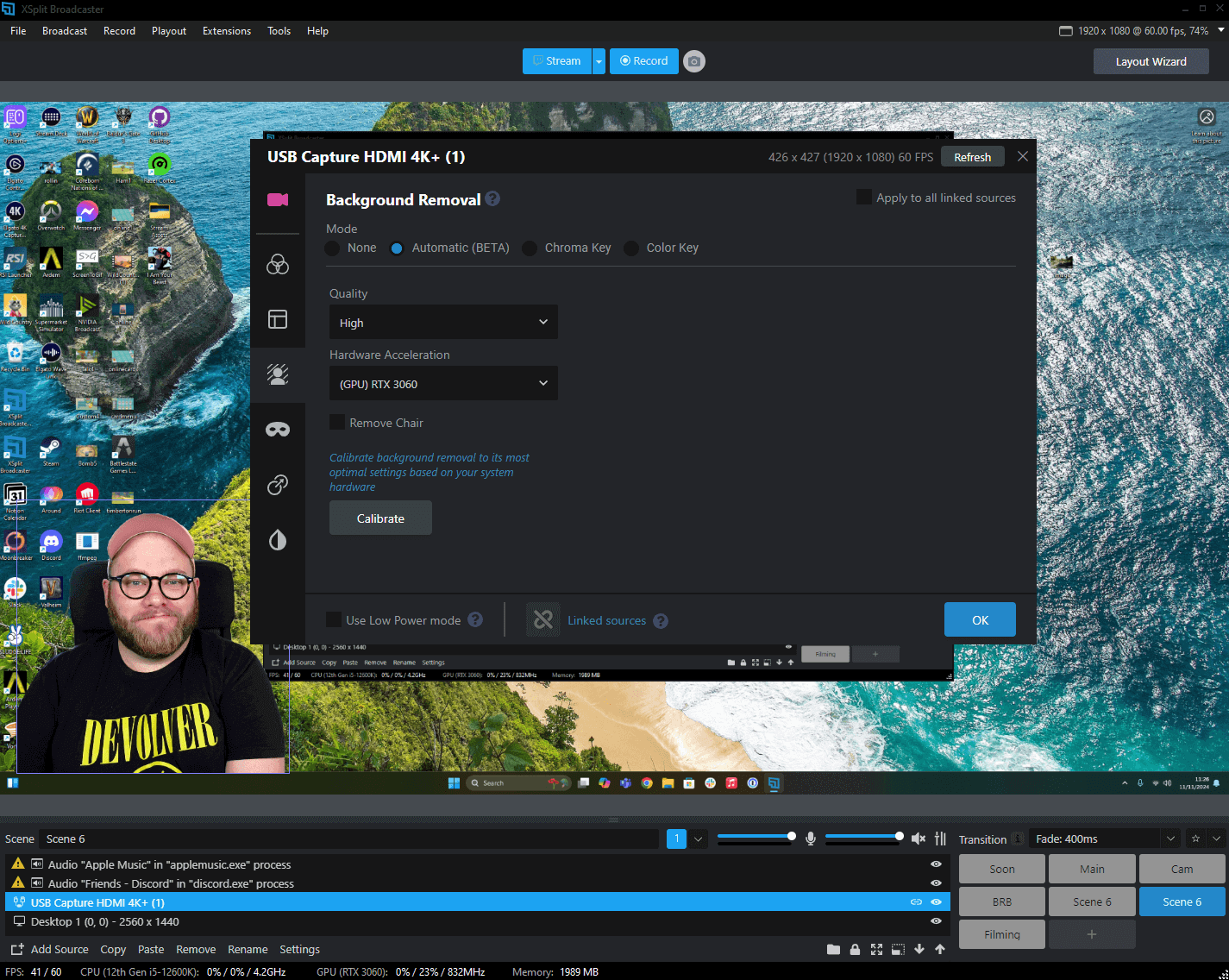The image size is (1229, 980).
Task: Select the Color Key mode radio button
Action: click(x=631, y=248)
